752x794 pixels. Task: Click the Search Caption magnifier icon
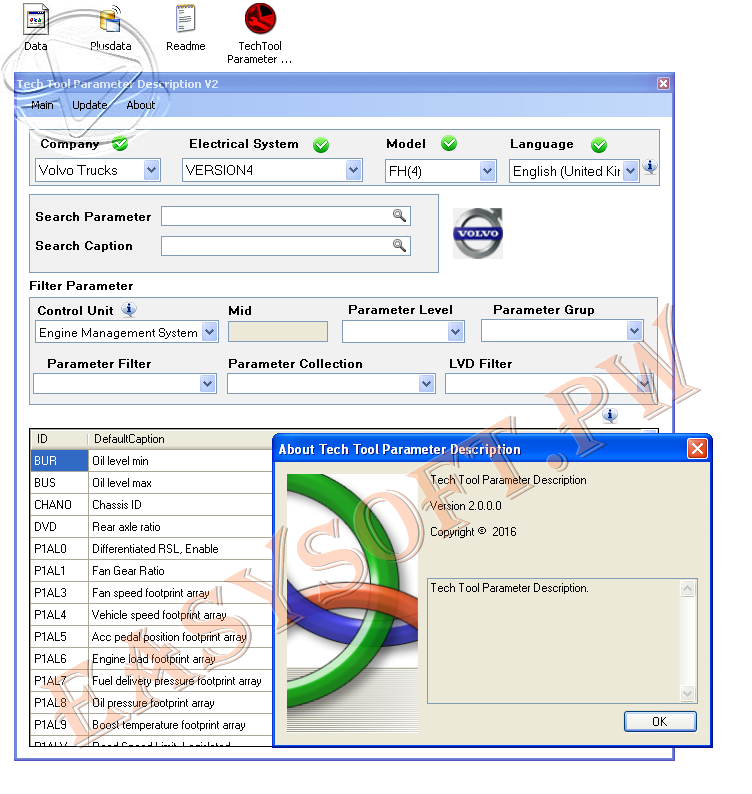(x=399, y=246)
